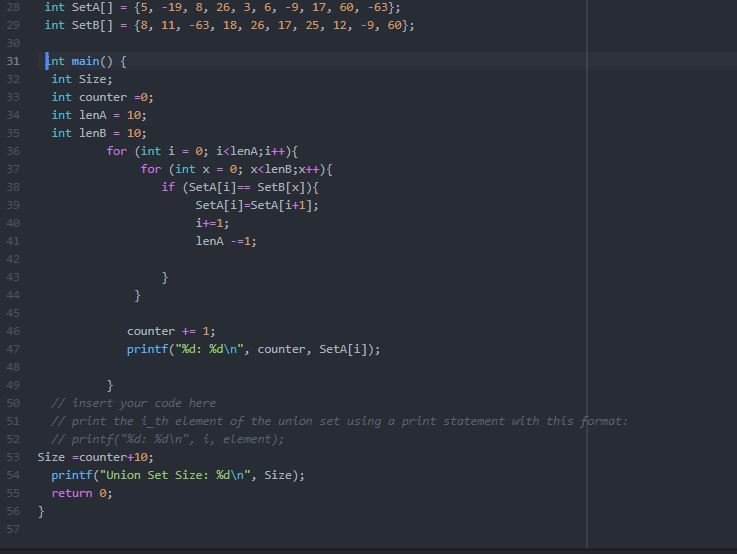The image size is (737, 554).
Task: Click the 'lenA -=1;' statement
Action: 226,241
